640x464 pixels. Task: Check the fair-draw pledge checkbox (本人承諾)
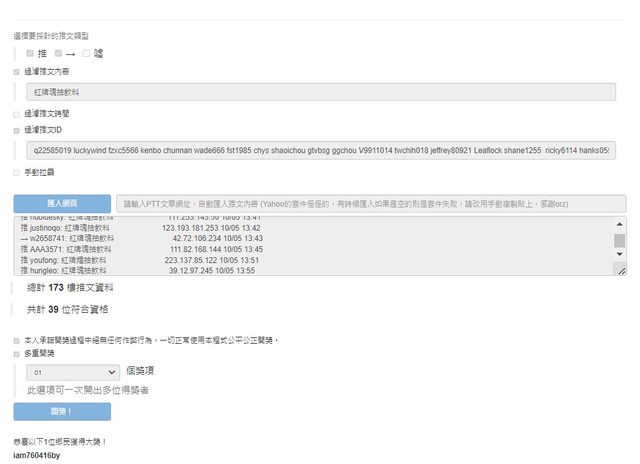point(17,340)
